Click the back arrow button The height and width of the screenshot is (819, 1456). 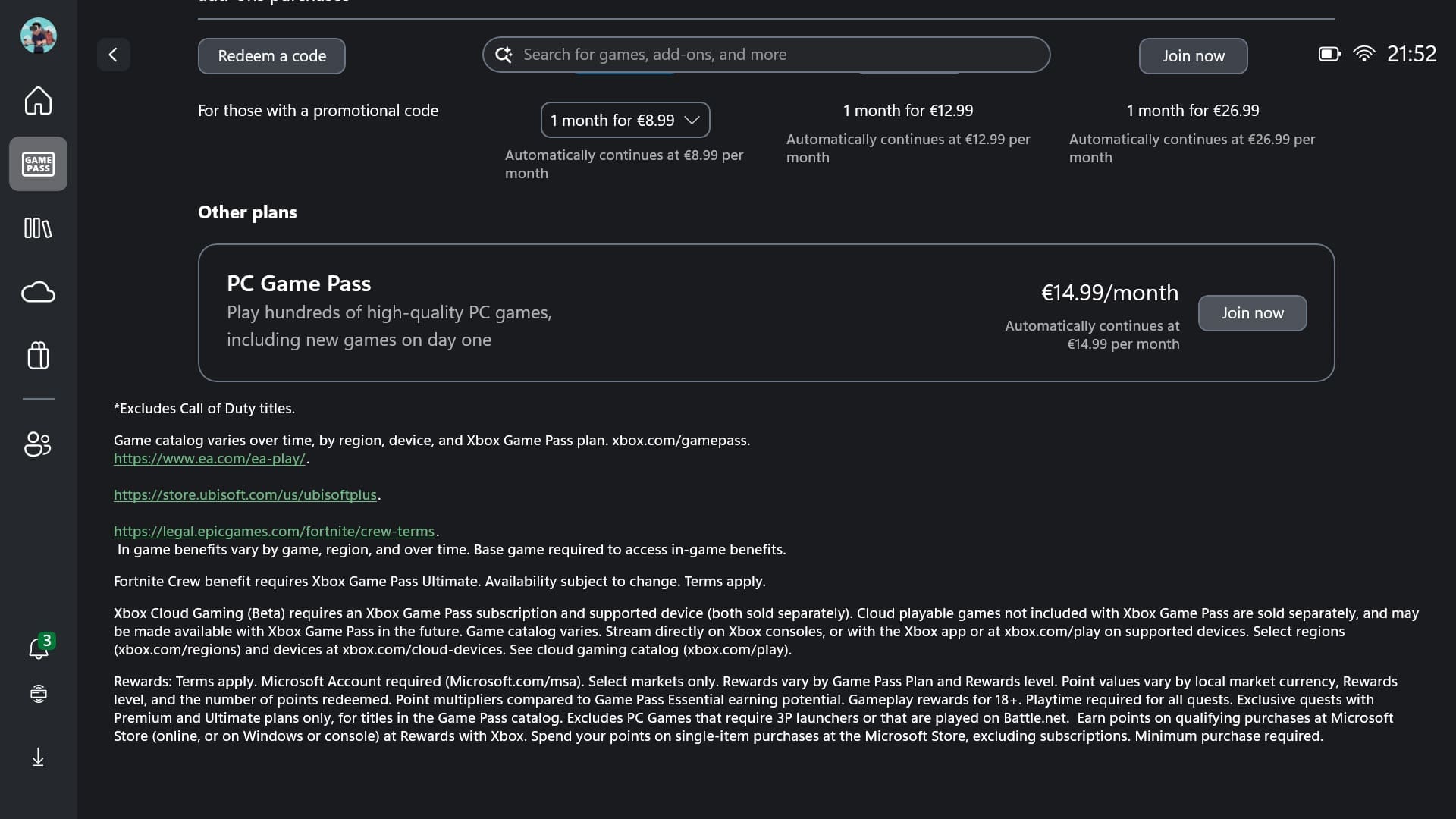(x=113, y=55)
